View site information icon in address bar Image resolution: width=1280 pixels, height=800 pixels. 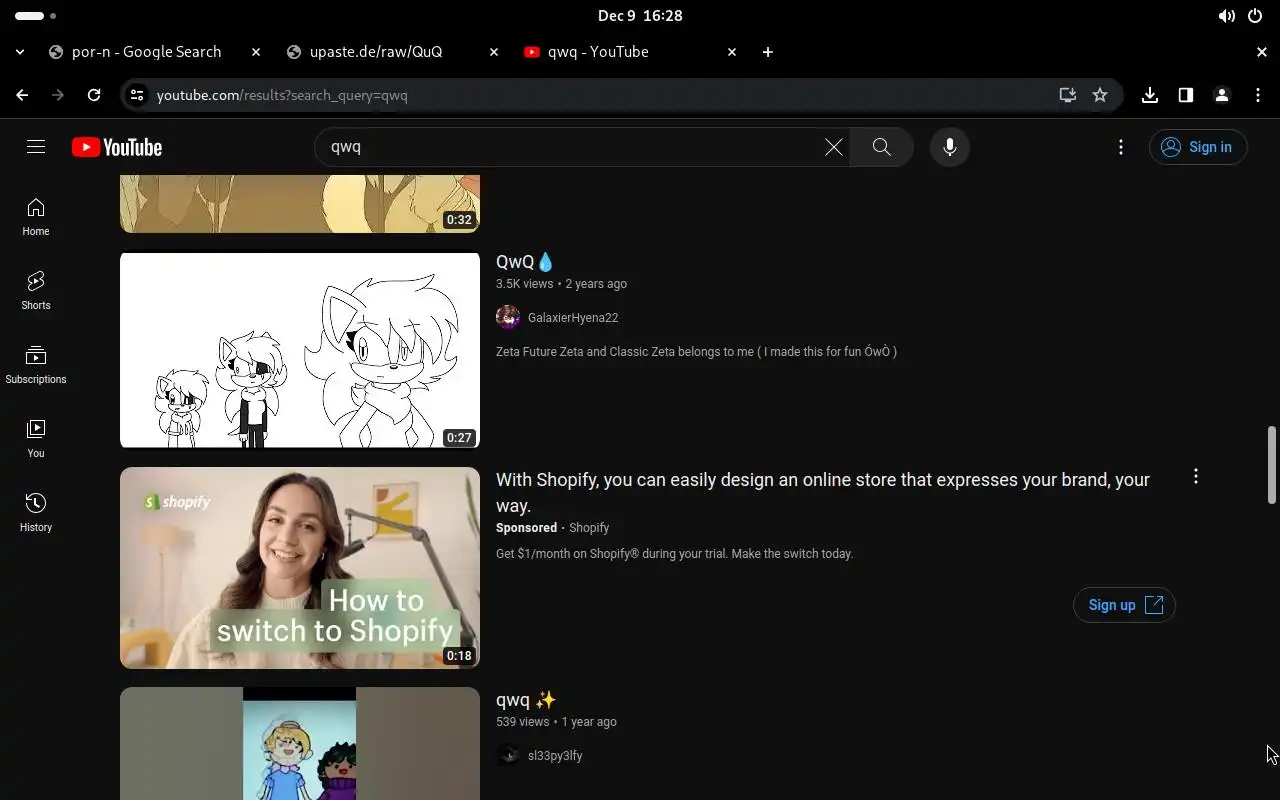tap(137, 95)
